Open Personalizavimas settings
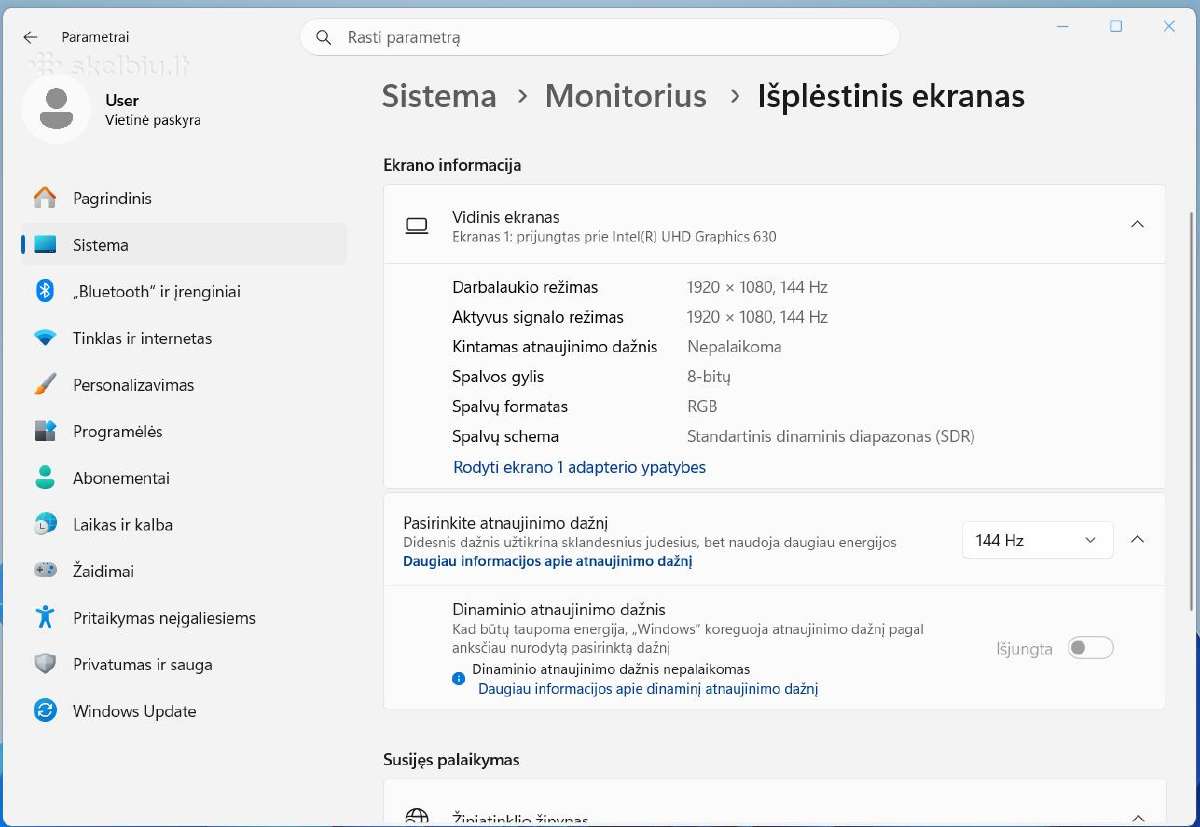The image size is (1200, 827). click(x=183, y=385)
